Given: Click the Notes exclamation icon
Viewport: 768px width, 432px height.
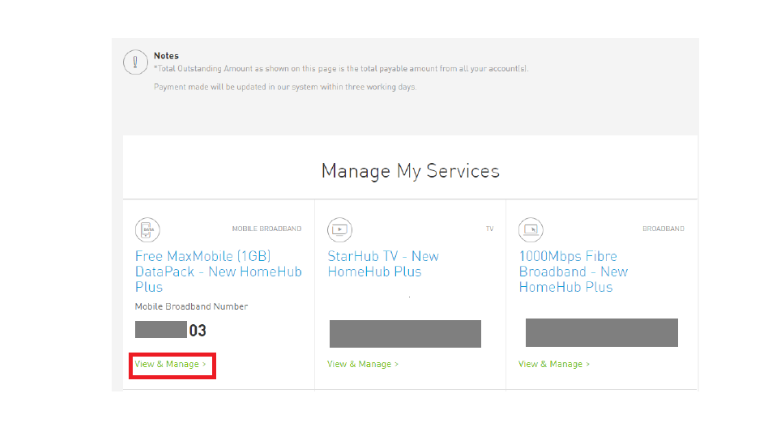Looking at the screenshot, I should (135, 62).
